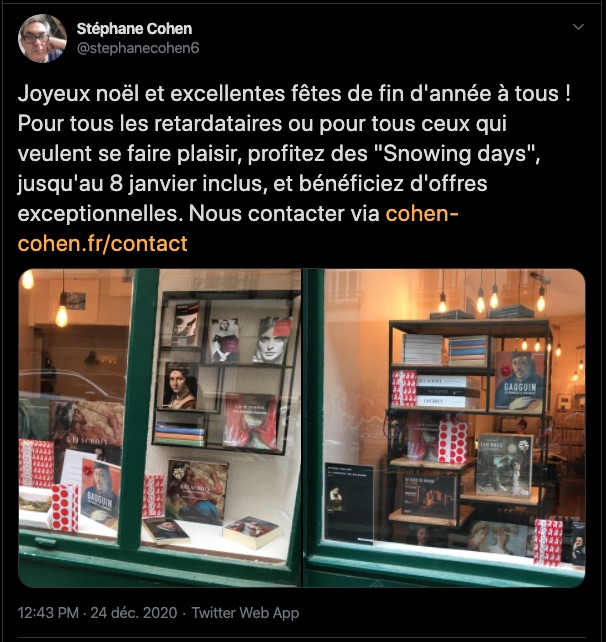Screen dimensions: 606x642
Task: Open Stéphane Cohen's profile avatar
Action: 43,38
